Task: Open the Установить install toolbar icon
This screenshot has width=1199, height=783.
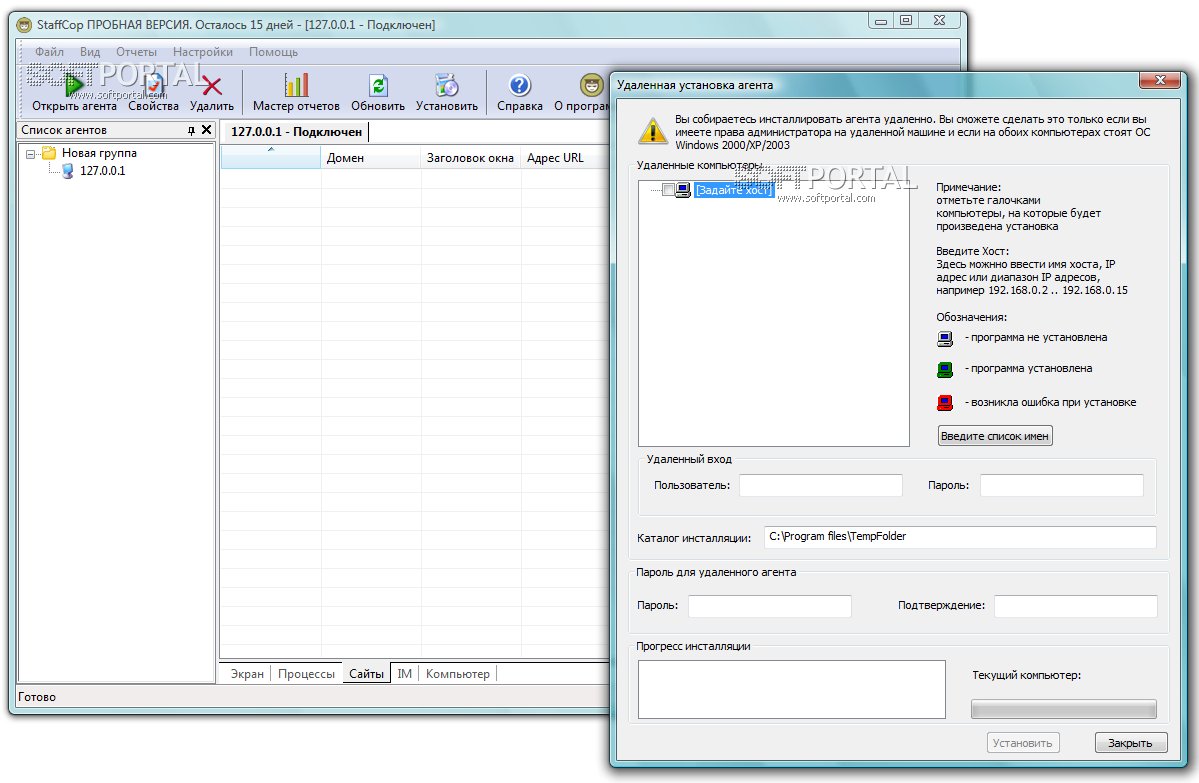Action: tap(447, 85)
